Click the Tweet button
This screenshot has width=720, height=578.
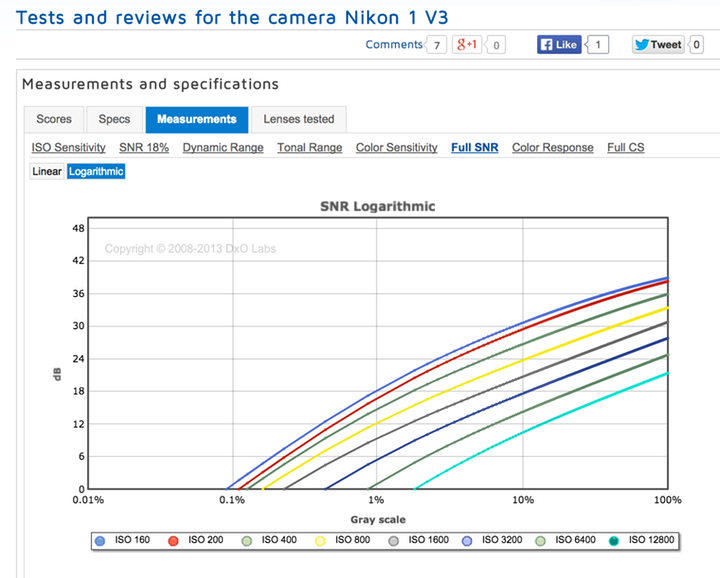(658, 44)
